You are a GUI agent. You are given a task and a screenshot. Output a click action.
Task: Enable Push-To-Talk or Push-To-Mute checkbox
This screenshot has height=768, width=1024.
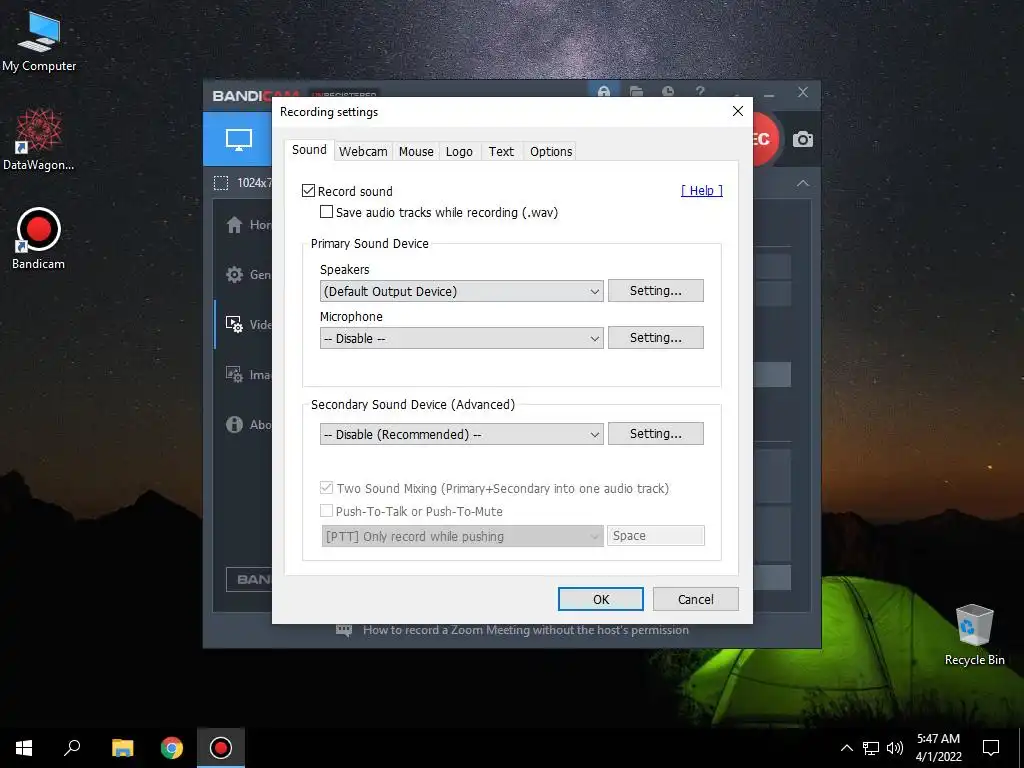coord(327,511)
